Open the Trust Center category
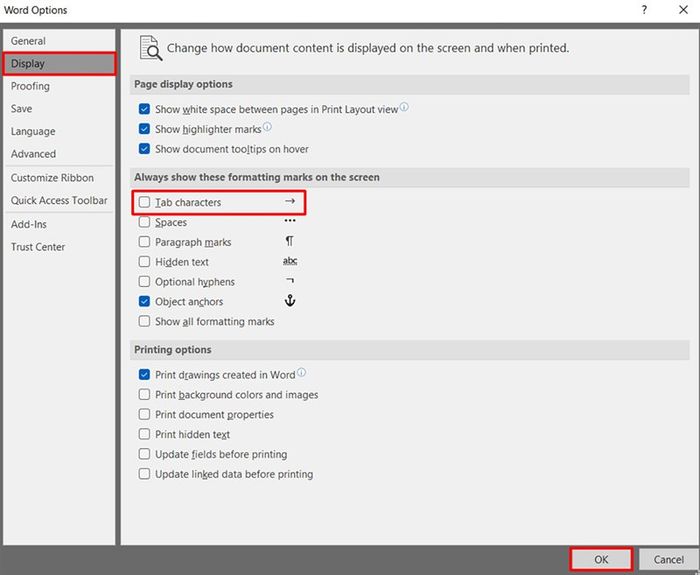 click(x=59, y=247)
